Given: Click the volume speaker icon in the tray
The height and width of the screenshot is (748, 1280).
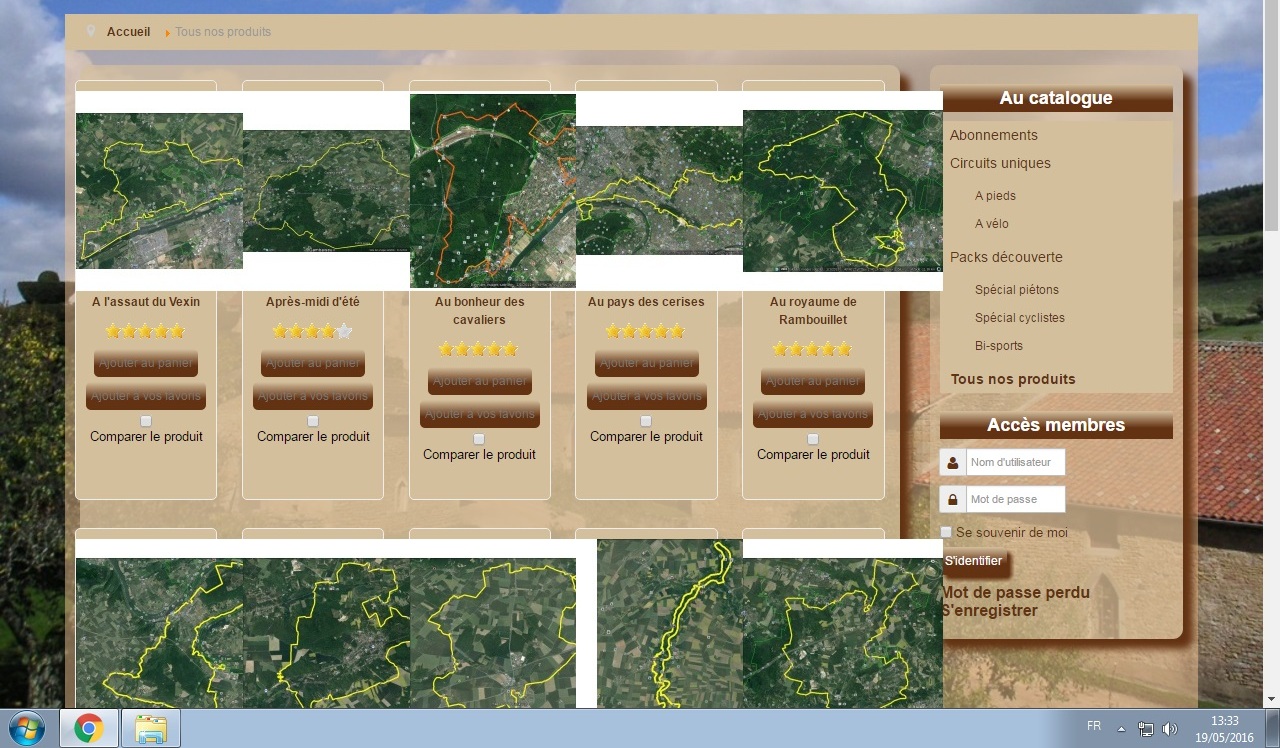Looking at the screenshot, I should (x=1170, y=729).
